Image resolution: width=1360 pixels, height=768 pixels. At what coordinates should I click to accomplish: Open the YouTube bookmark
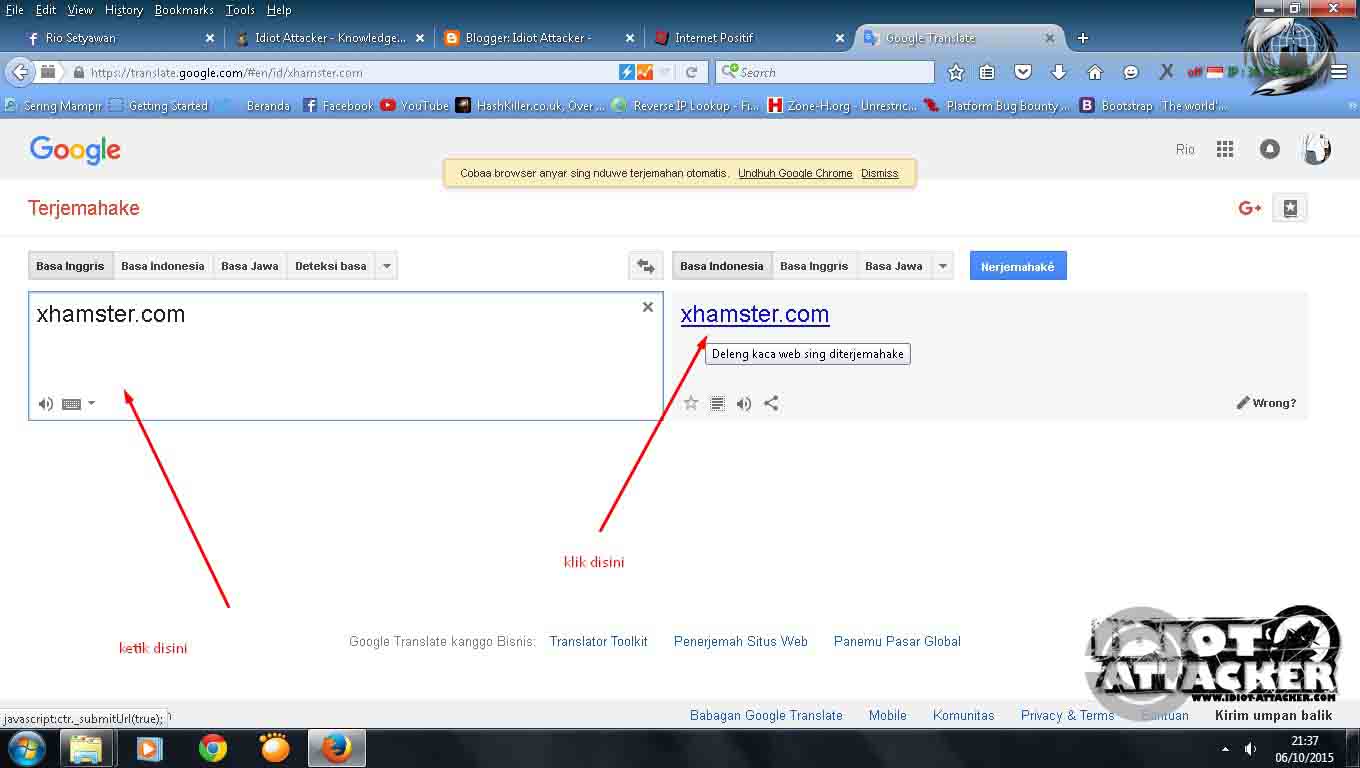click(x=414, y=105)
